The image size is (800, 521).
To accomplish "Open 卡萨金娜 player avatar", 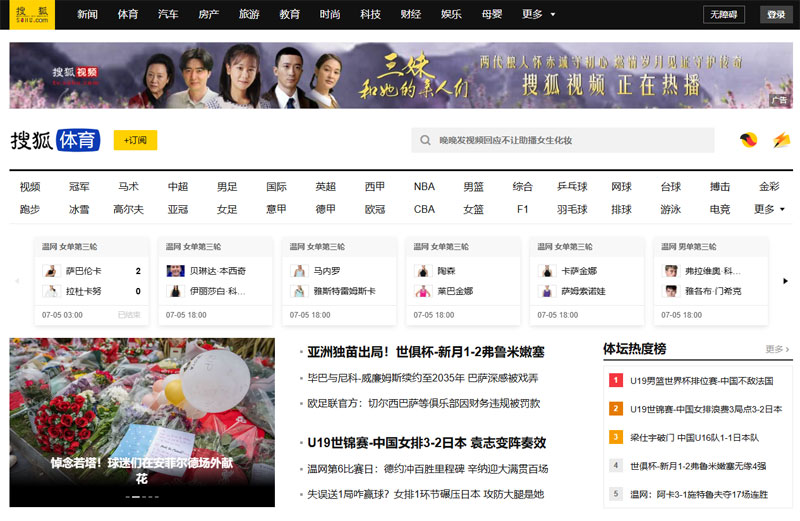I will [x=547, y=271].
